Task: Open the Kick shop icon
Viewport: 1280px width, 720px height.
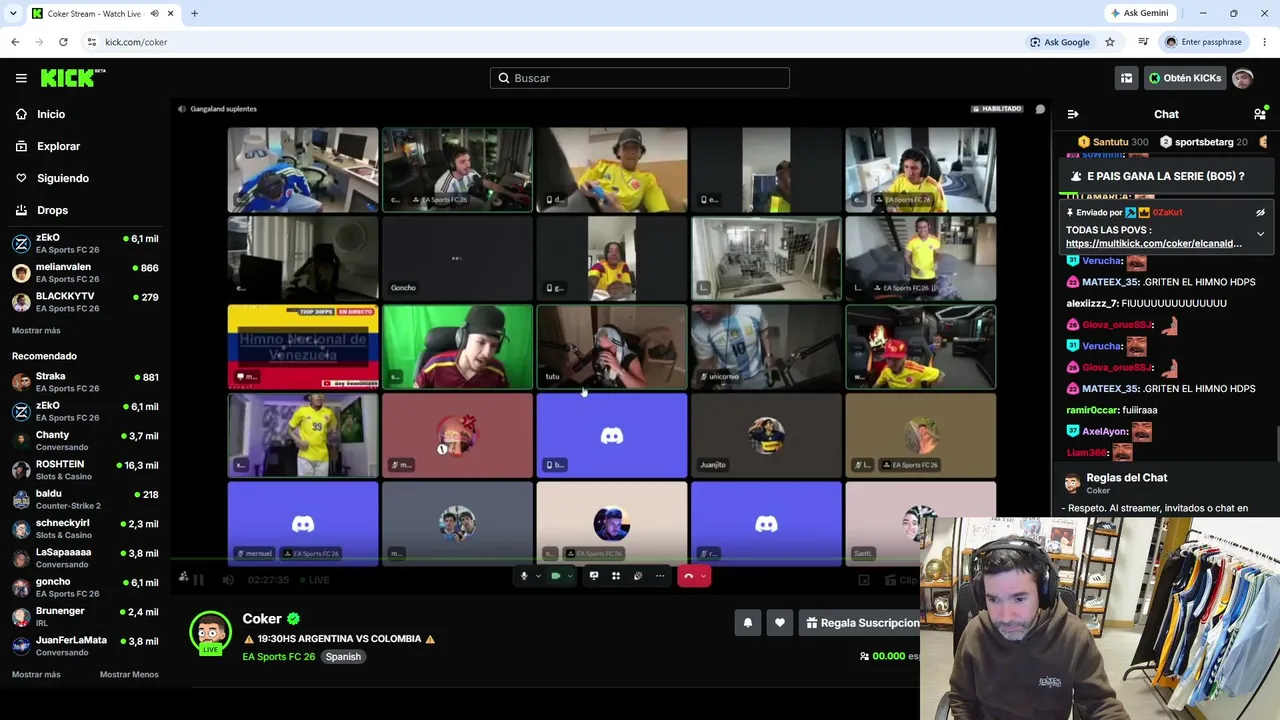Action: 1126,78
